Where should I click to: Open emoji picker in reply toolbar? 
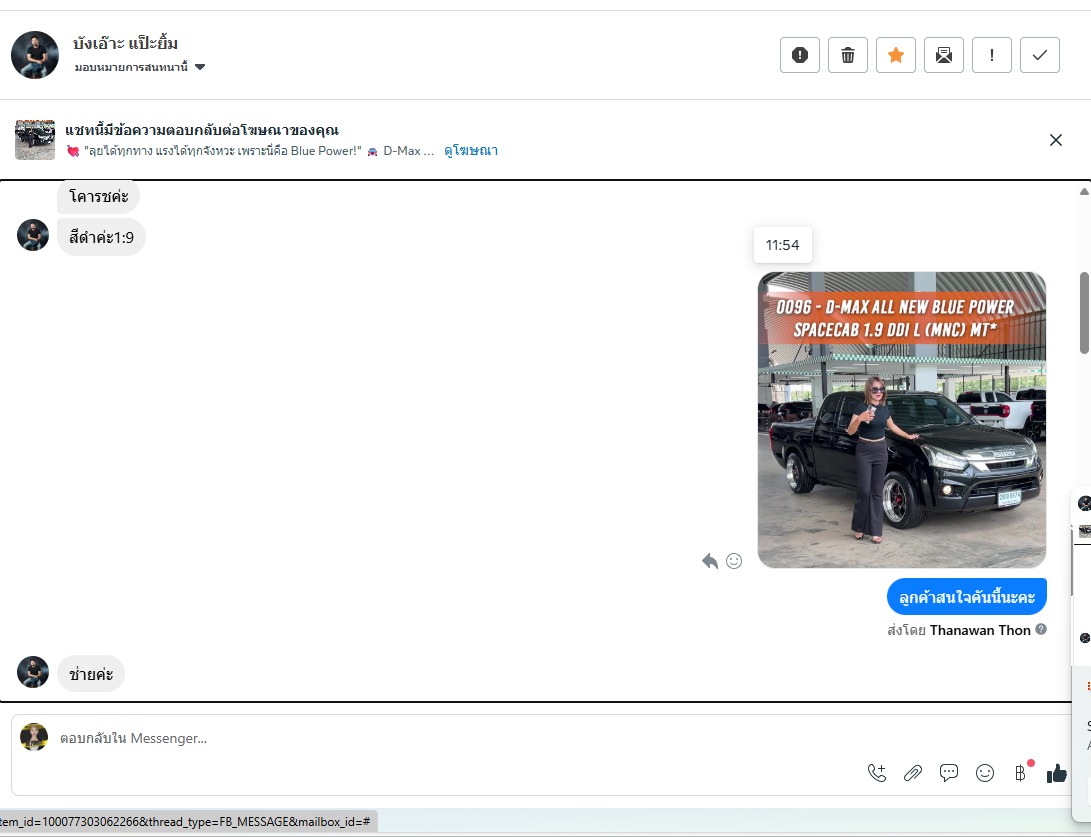(985, 773)
